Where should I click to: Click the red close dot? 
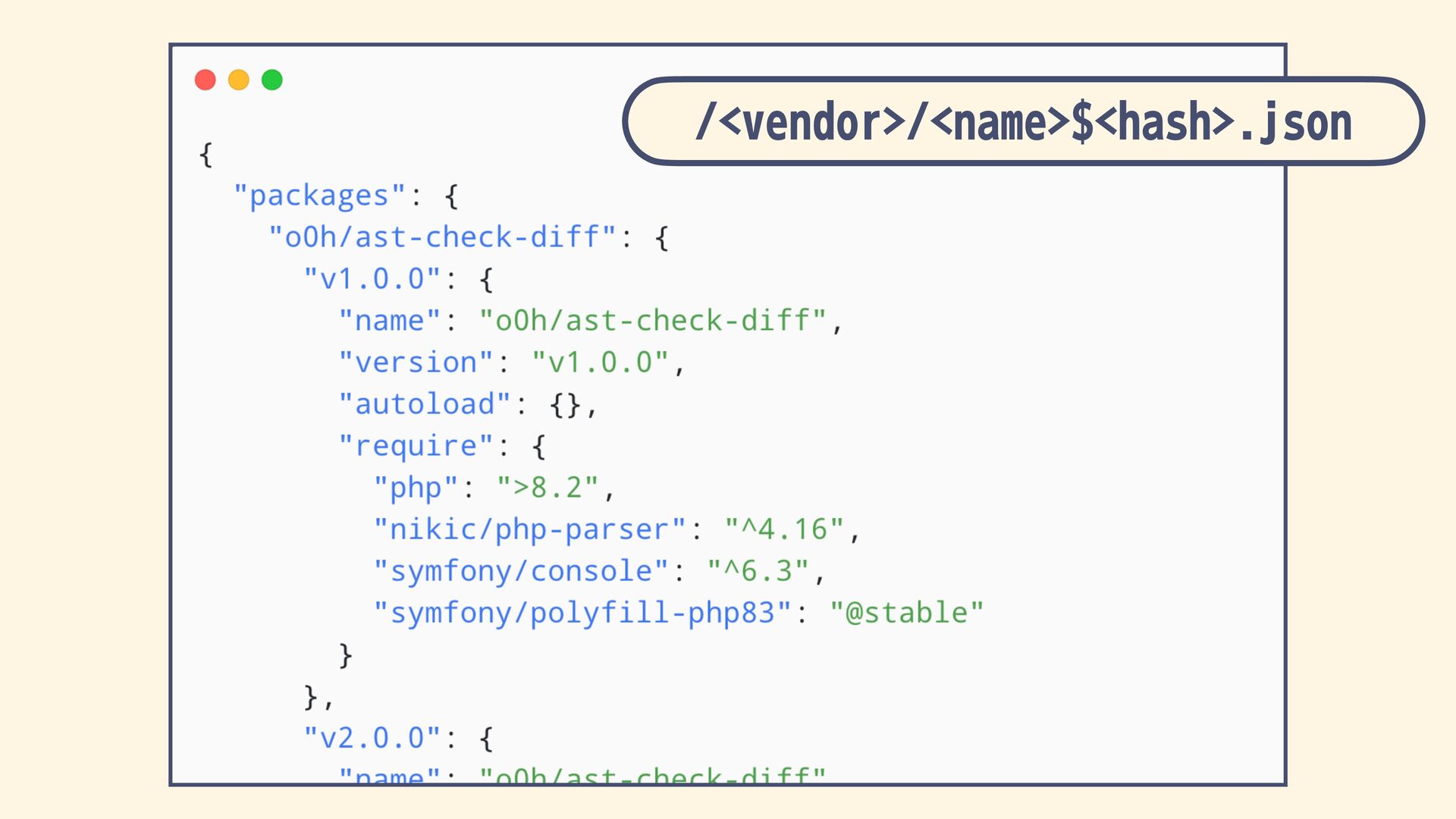206,80
